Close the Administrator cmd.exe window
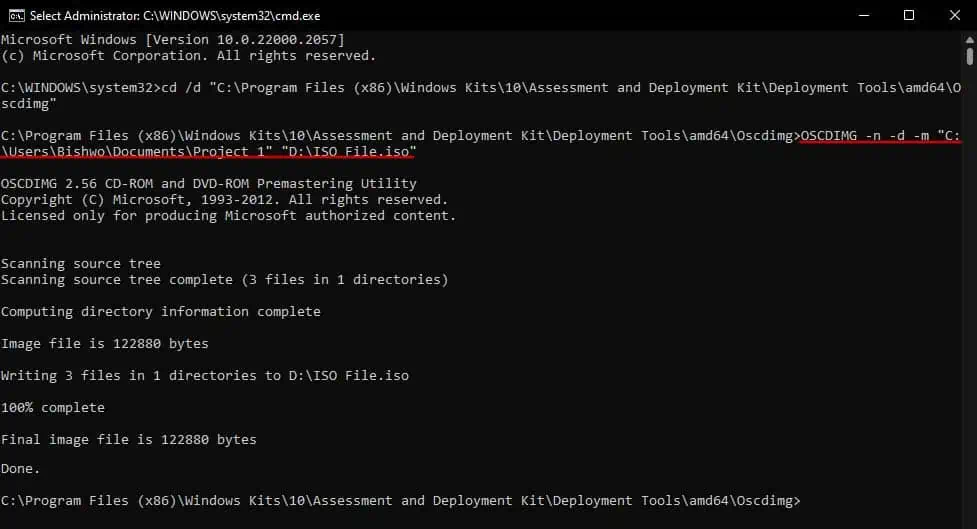The width and height of the screenshot is (977, 529). pyautogui.click(x=954, y=15)
